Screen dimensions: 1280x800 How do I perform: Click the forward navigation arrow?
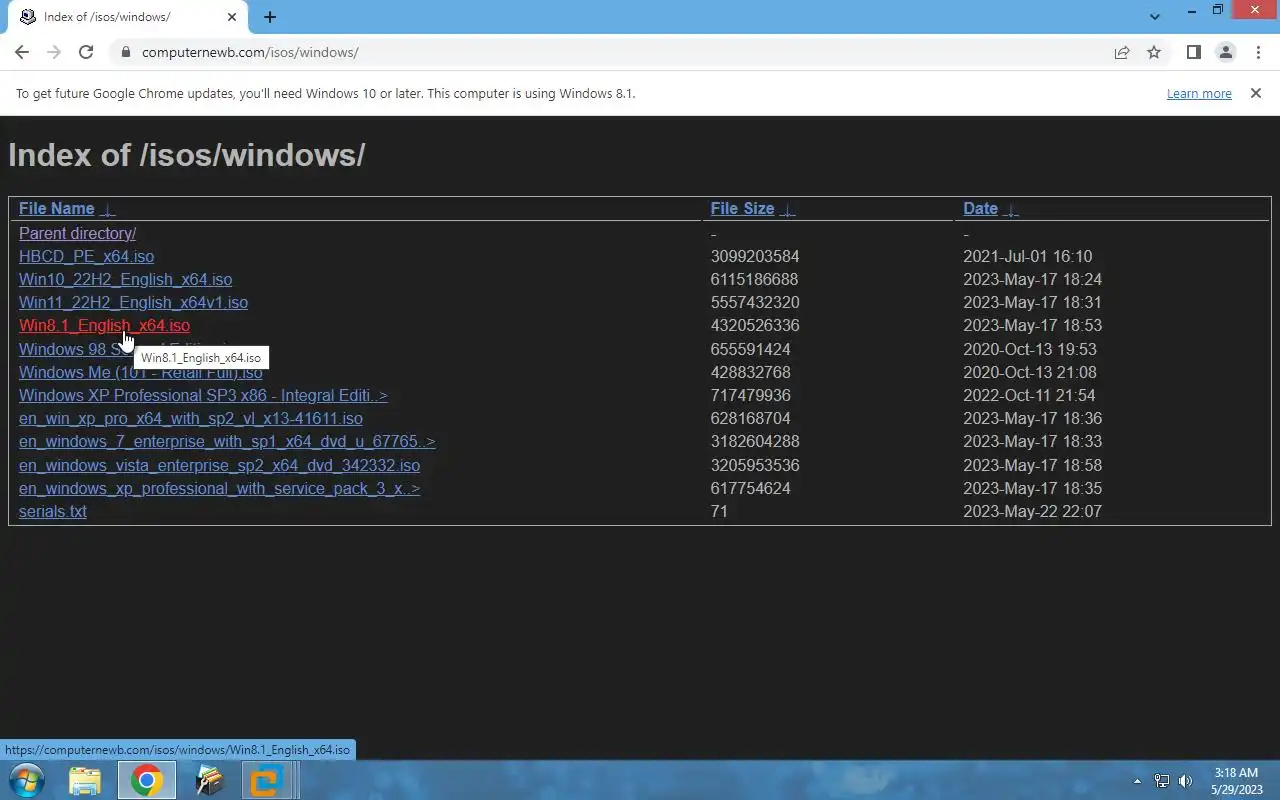click(x=54, y=52)
